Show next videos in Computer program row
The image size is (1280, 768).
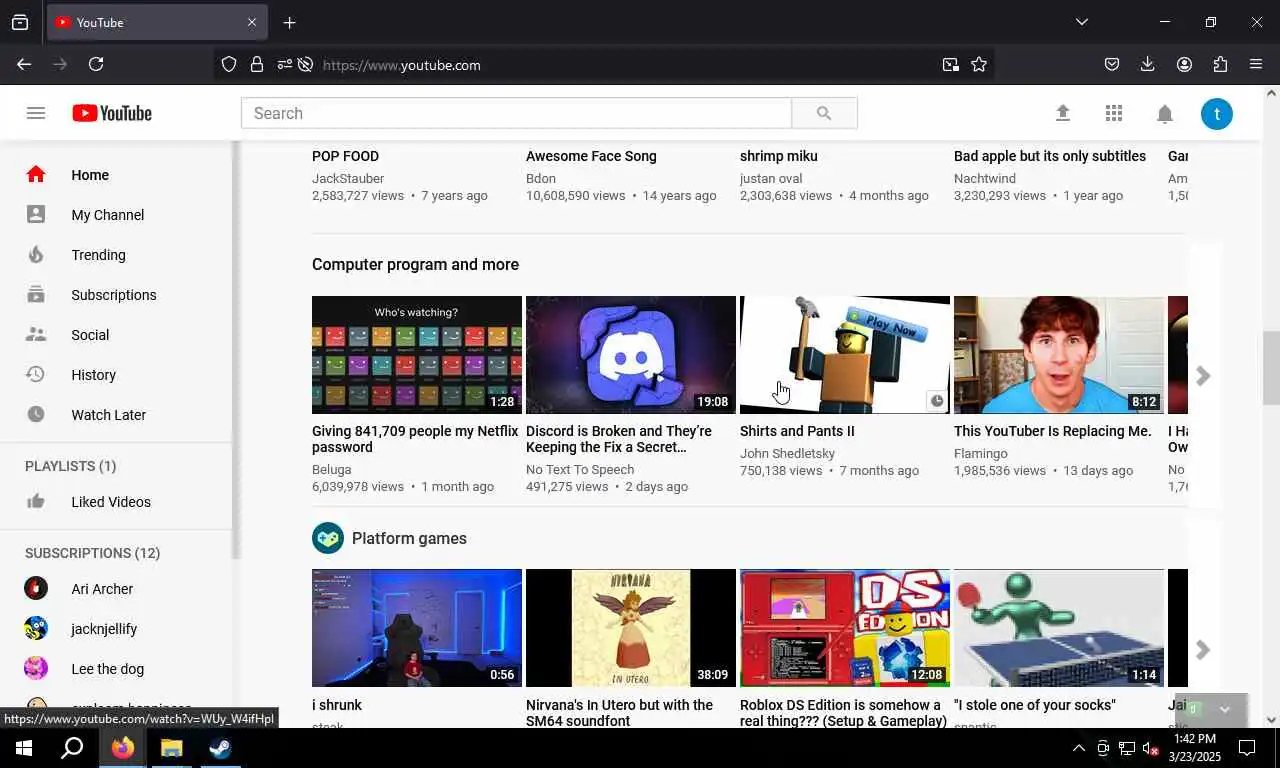(1203, 376)
